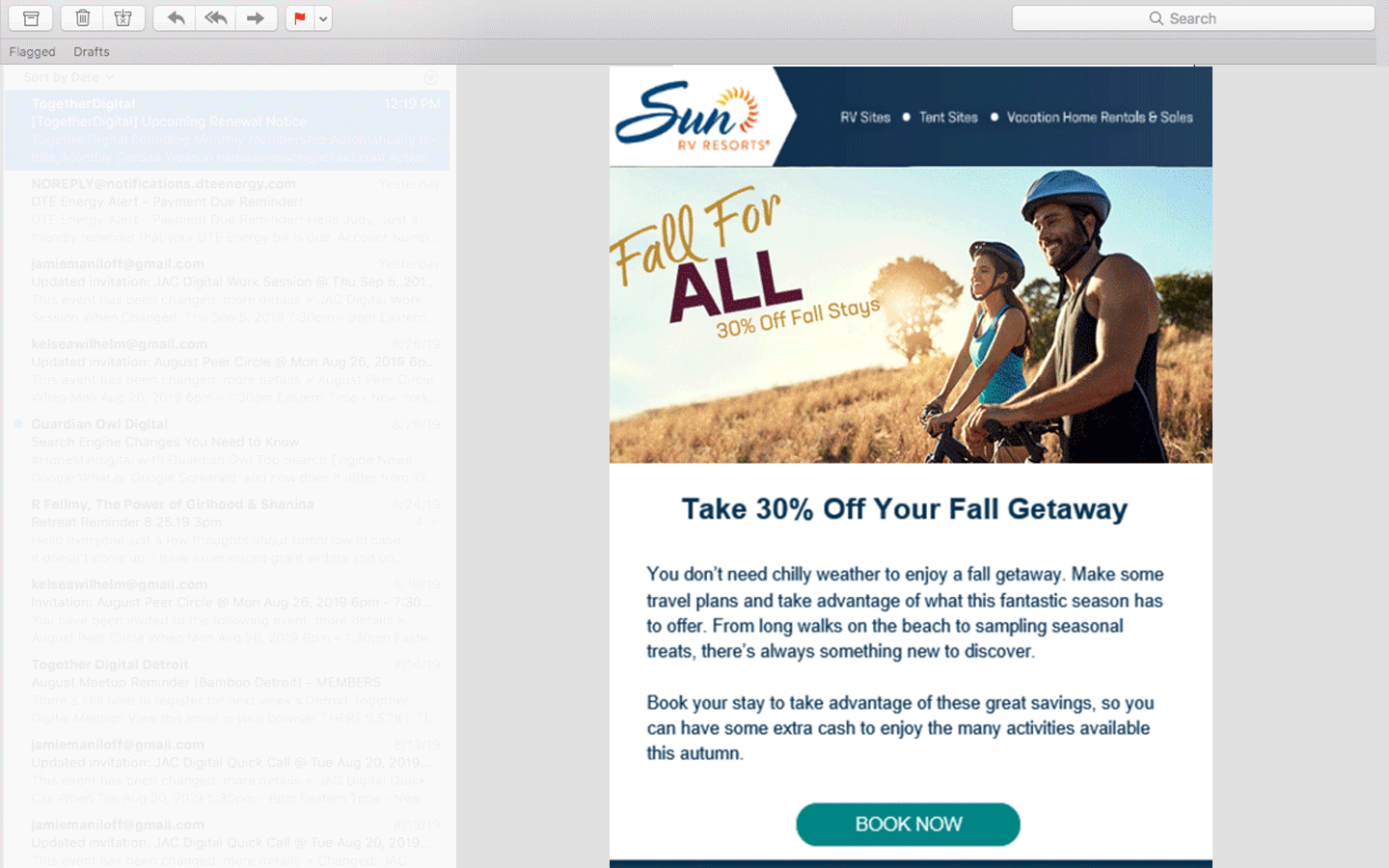1389x868 pixels.
Task: Open Vacation Home Rentals & Sales link
Action: (1100, 118)
